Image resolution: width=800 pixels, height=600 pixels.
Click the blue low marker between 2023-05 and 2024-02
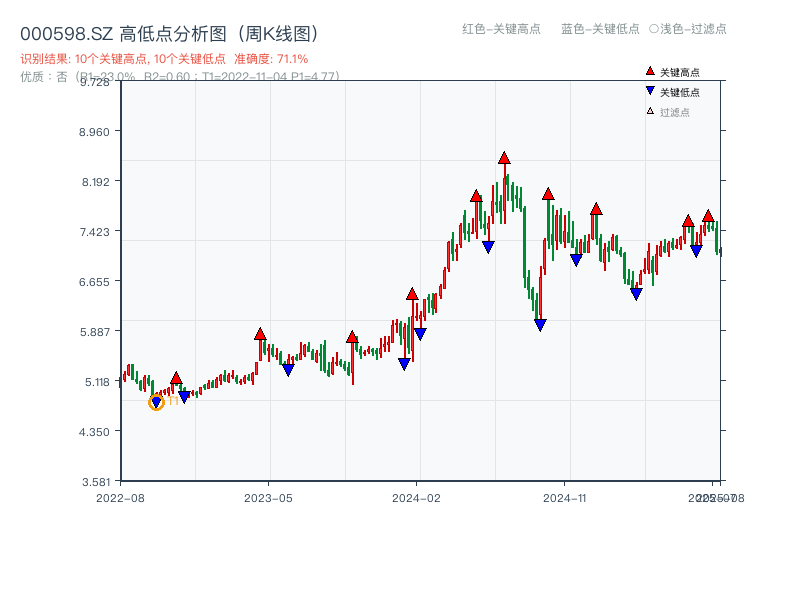click(x=288, y=370)
